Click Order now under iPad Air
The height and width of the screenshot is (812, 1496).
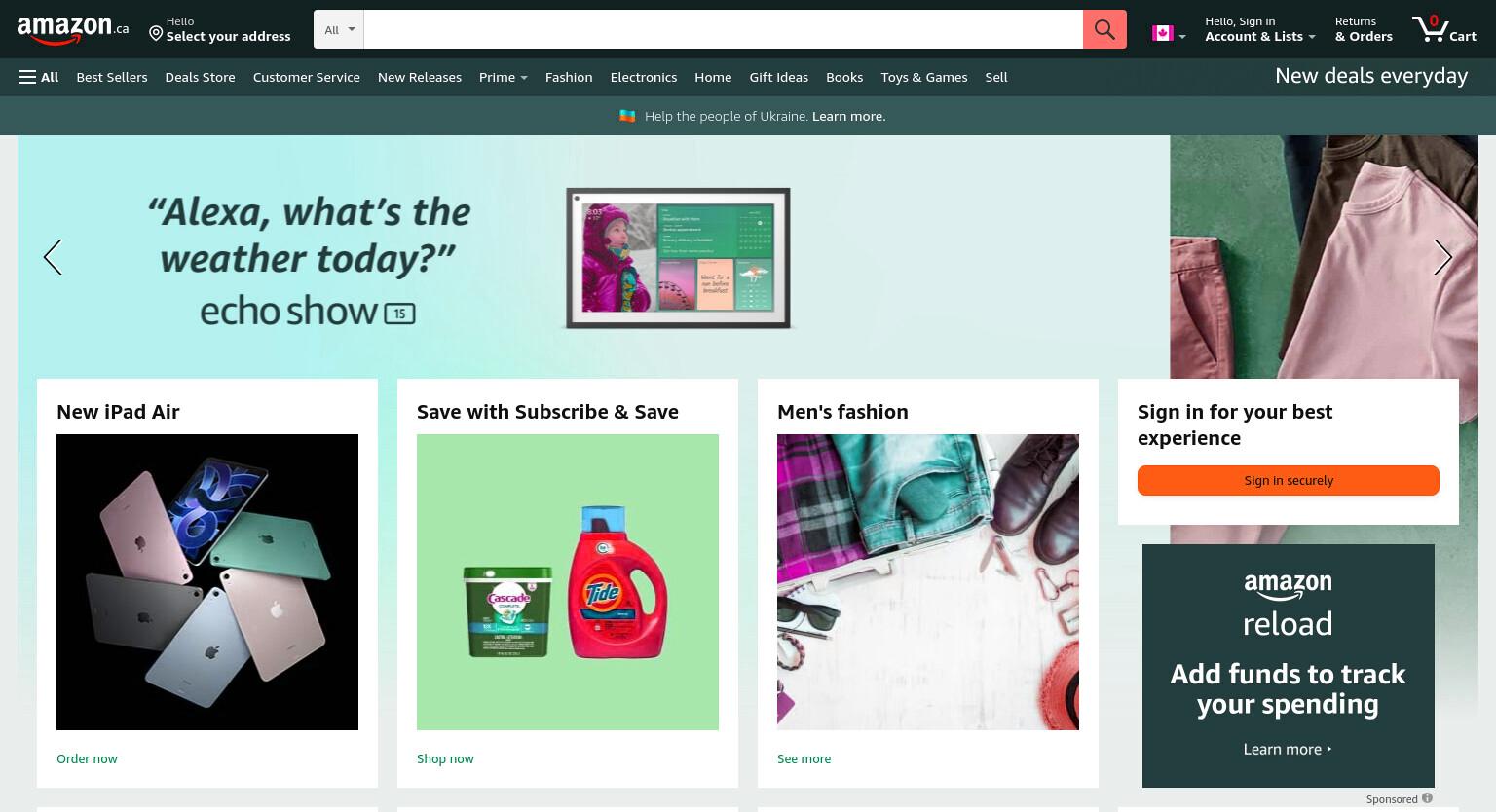click(x=87, y=758)
